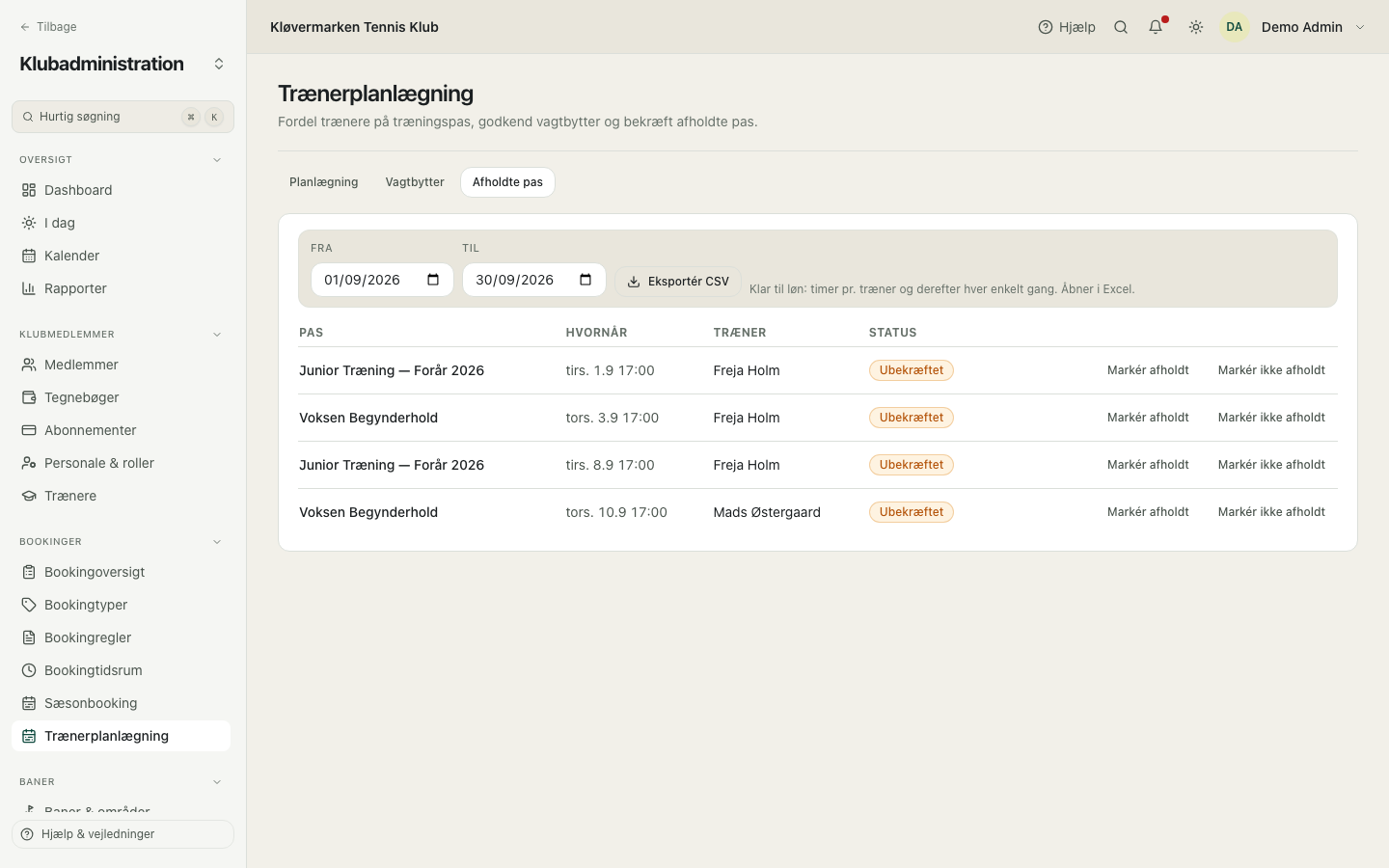
Task: Markér ikke afholdt for tirs. 8.9 session
Action: tap(1271, 465)
